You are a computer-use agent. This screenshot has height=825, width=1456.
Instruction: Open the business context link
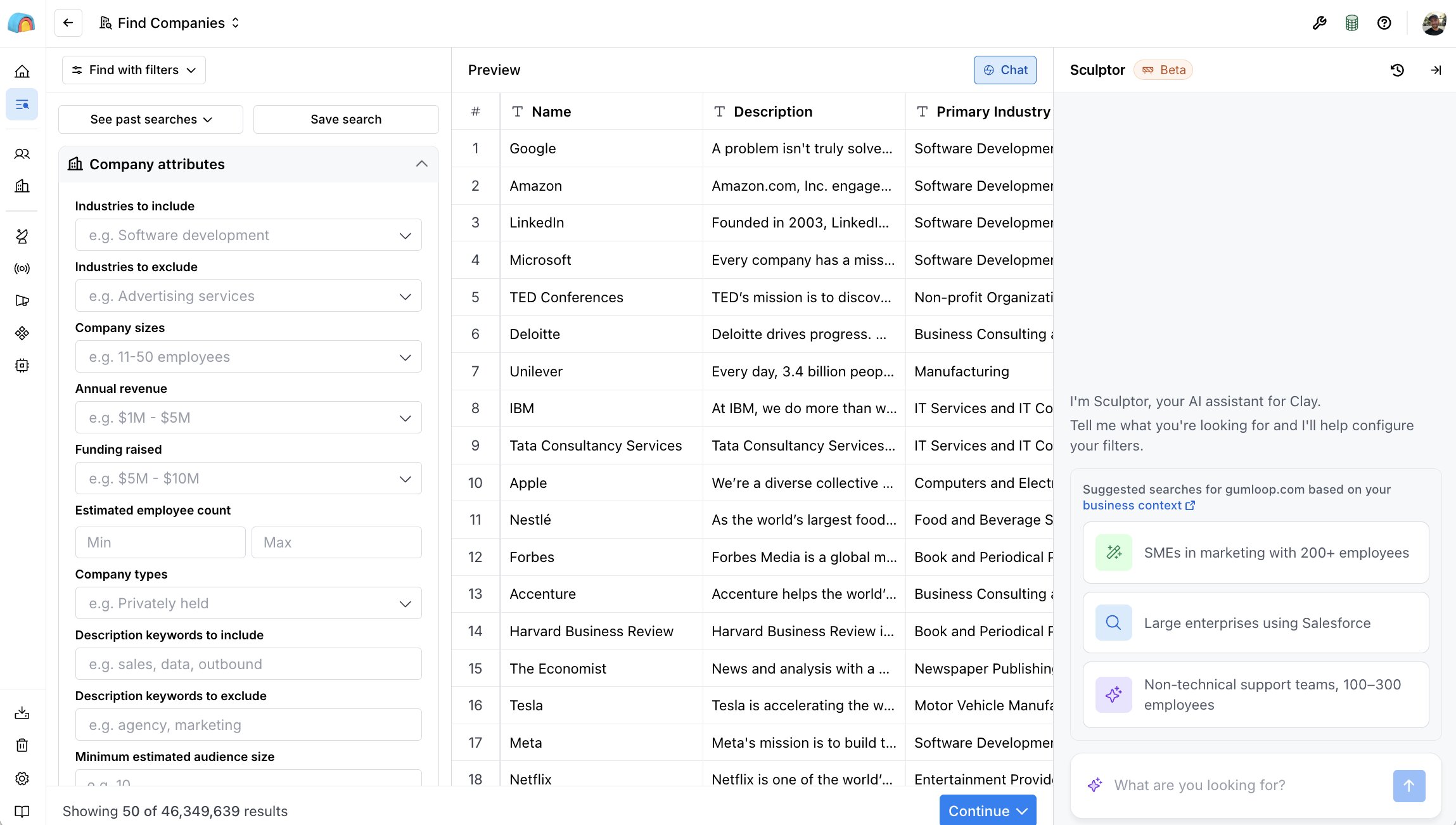[x=1139, y=506]
